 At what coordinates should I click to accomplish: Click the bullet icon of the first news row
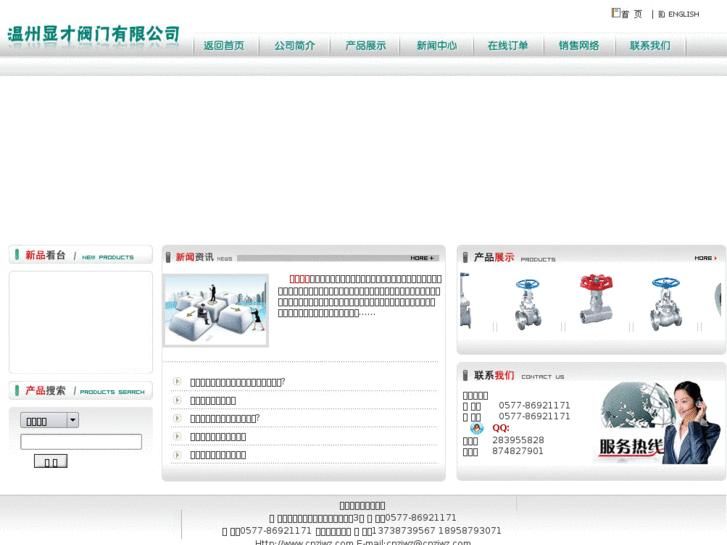177,381
